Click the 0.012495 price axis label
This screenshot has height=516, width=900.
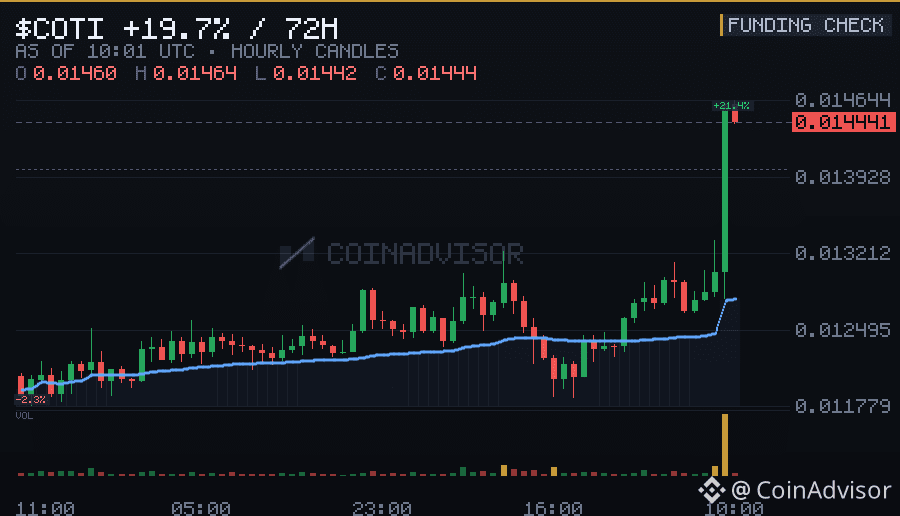843,330
